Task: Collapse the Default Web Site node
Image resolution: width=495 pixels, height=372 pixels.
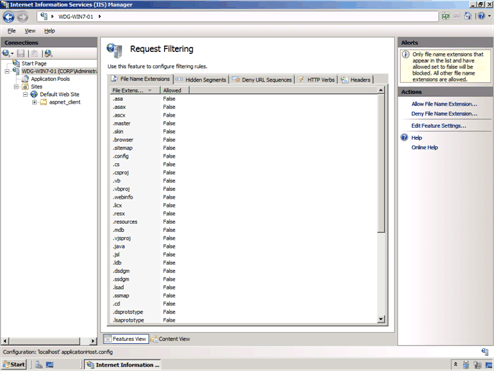Action: pyautogui.click(x=25, y=94)
